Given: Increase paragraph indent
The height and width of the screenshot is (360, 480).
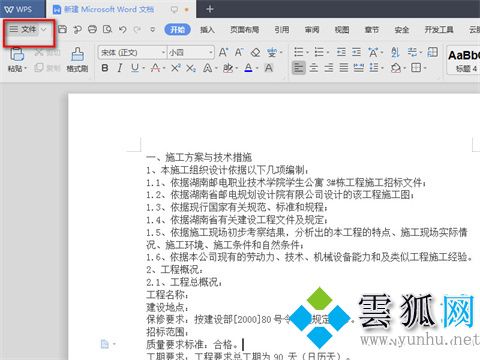Looking at the screenshot, I should (x=356, y=52).
